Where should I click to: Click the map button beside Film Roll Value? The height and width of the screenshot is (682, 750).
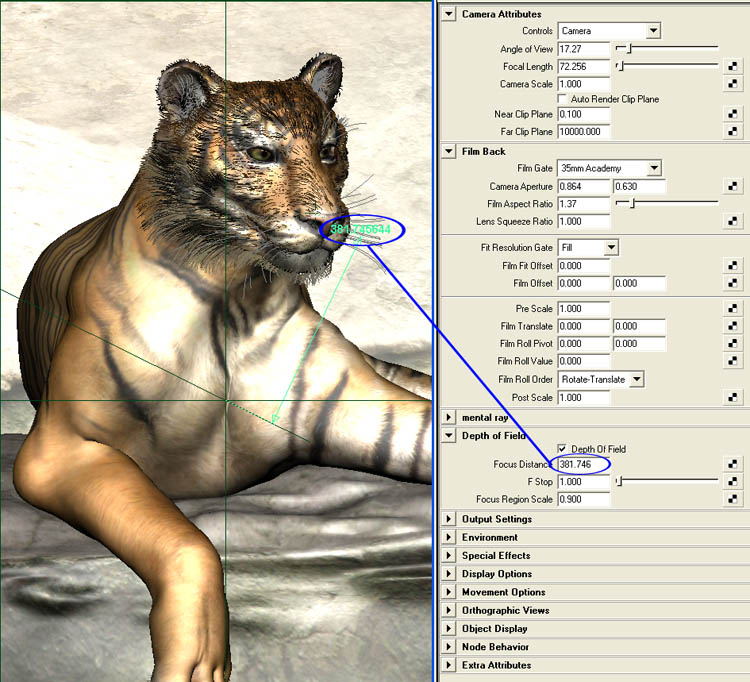(733, 362)
